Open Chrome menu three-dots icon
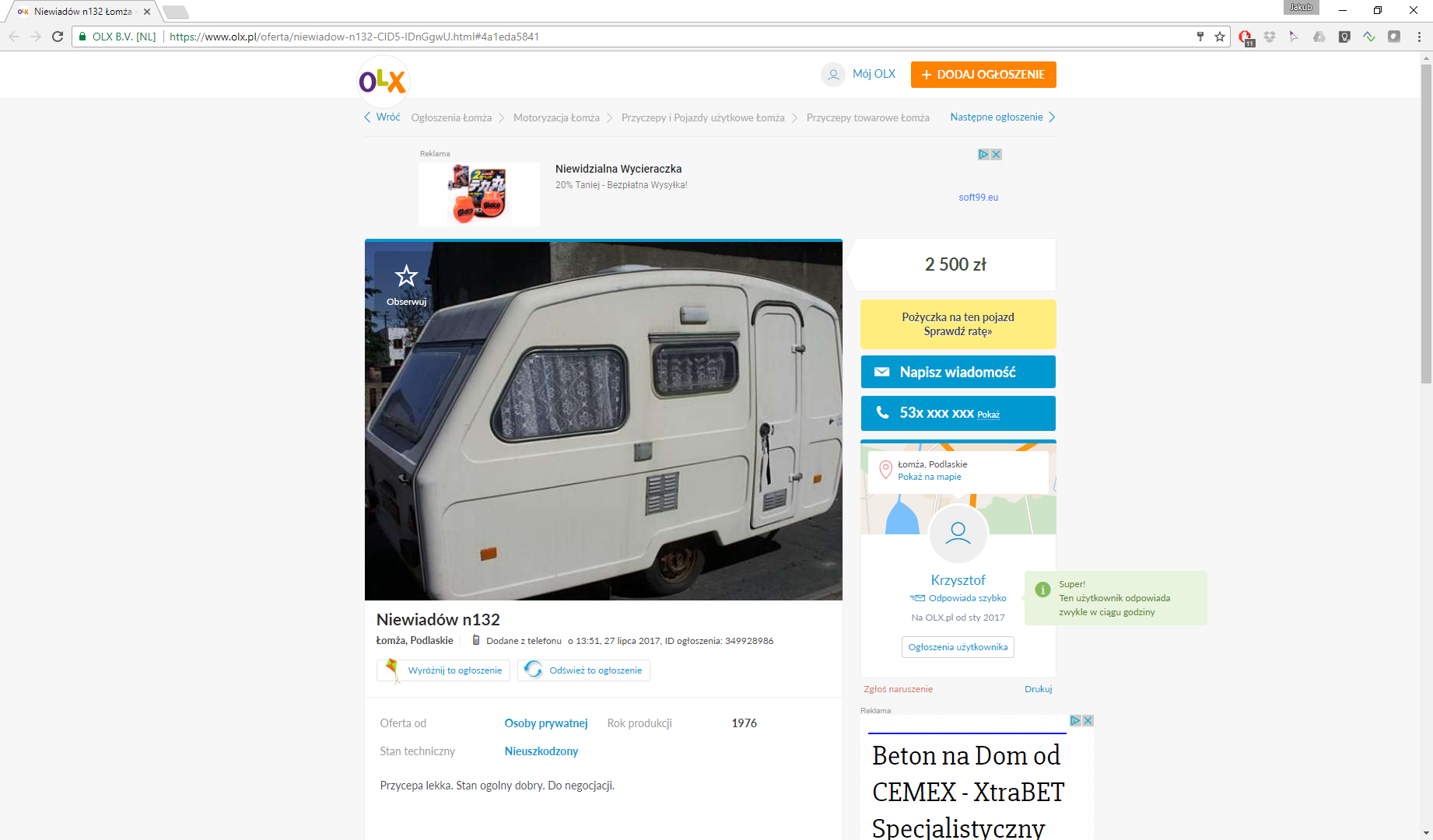1433x840 pixels. [x=1419, y=37]
